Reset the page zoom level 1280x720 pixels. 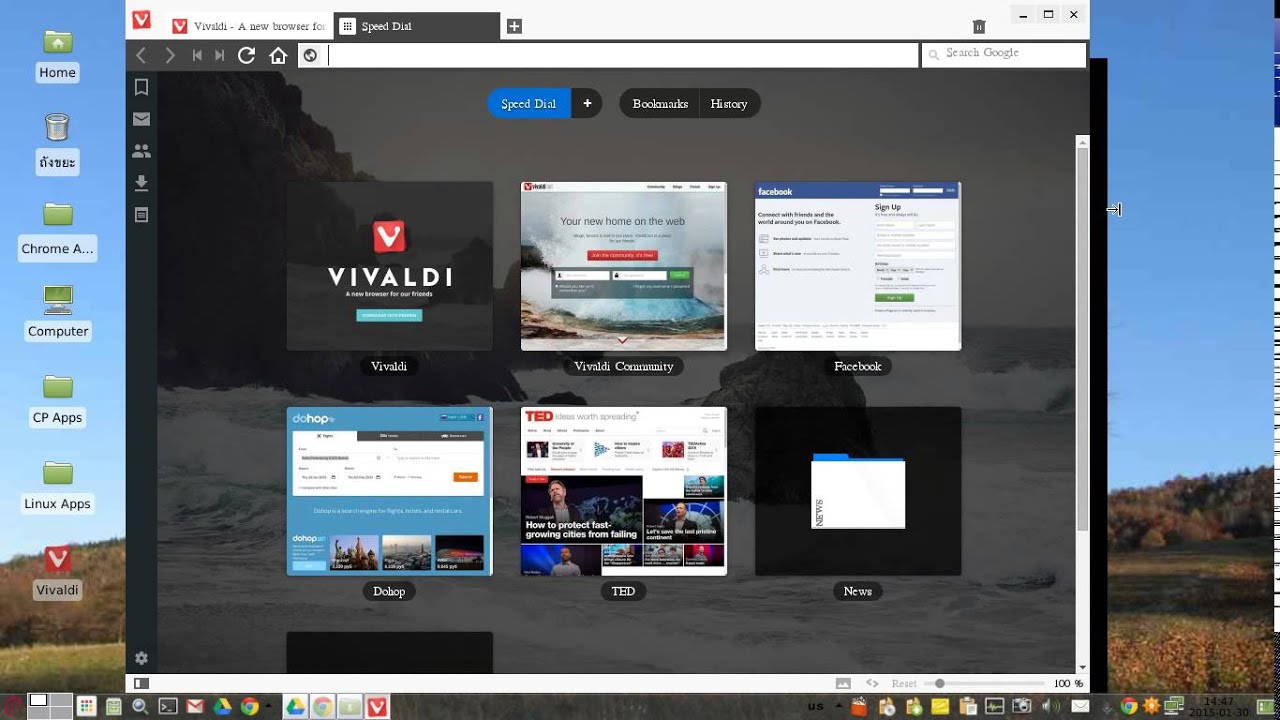pos(903,684)
